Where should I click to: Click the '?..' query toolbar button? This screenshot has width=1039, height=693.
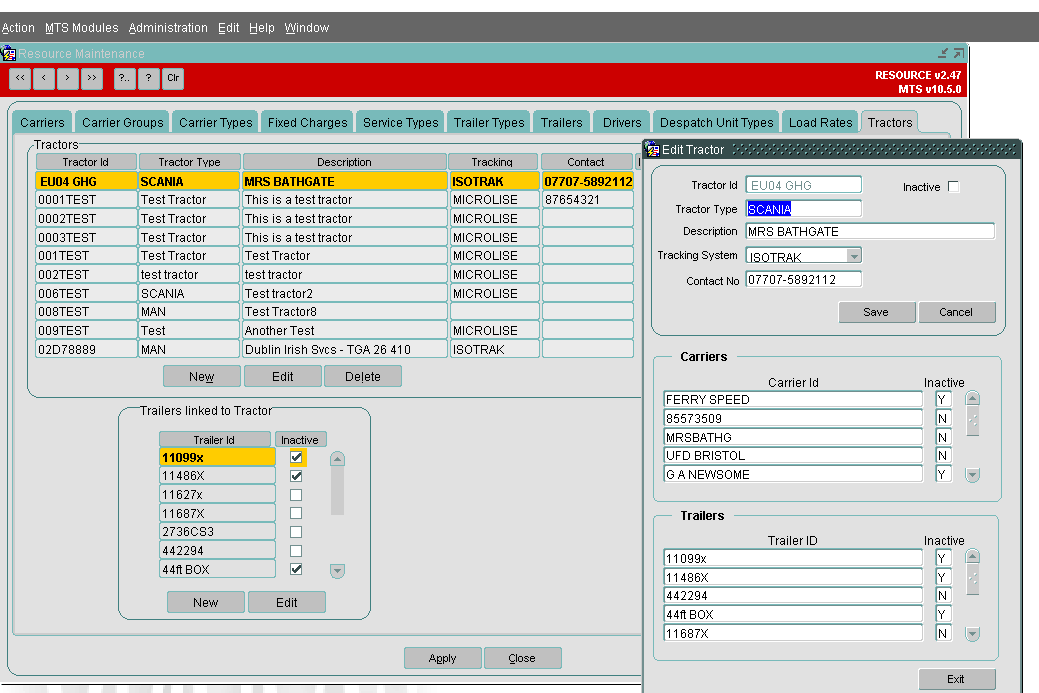(x=125, y=78)
